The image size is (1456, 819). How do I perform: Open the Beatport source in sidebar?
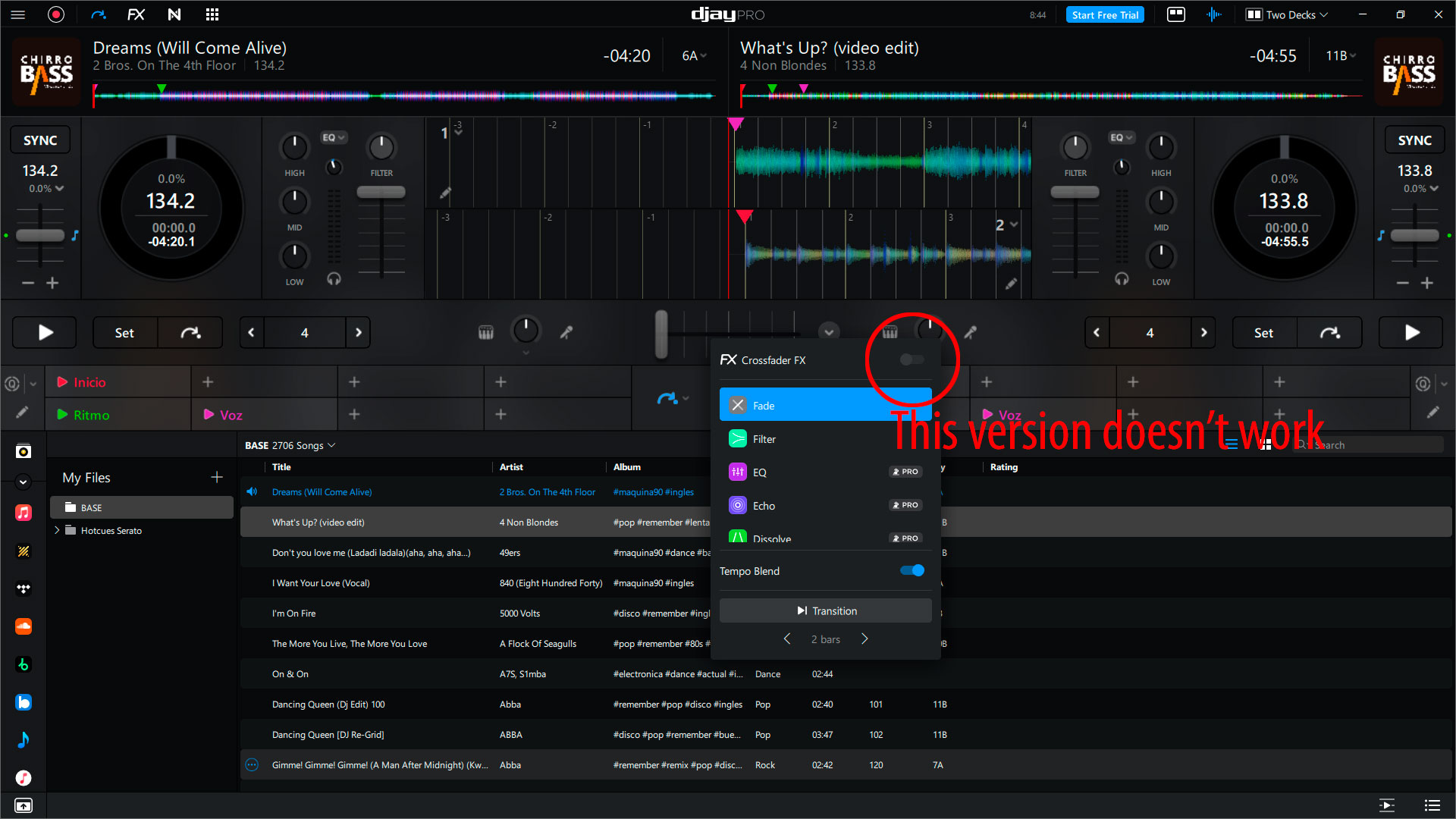pyautogui.click(x=24, y=664)
